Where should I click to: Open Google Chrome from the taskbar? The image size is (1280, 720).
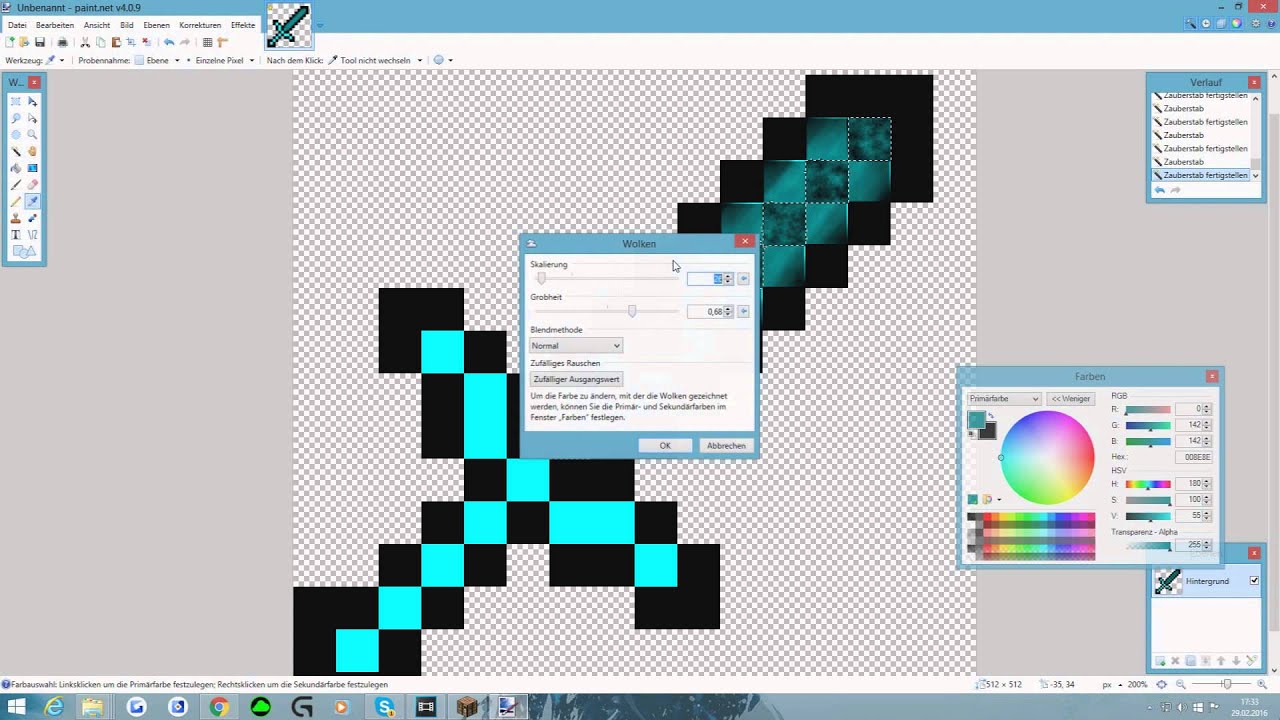coord(219,707)
